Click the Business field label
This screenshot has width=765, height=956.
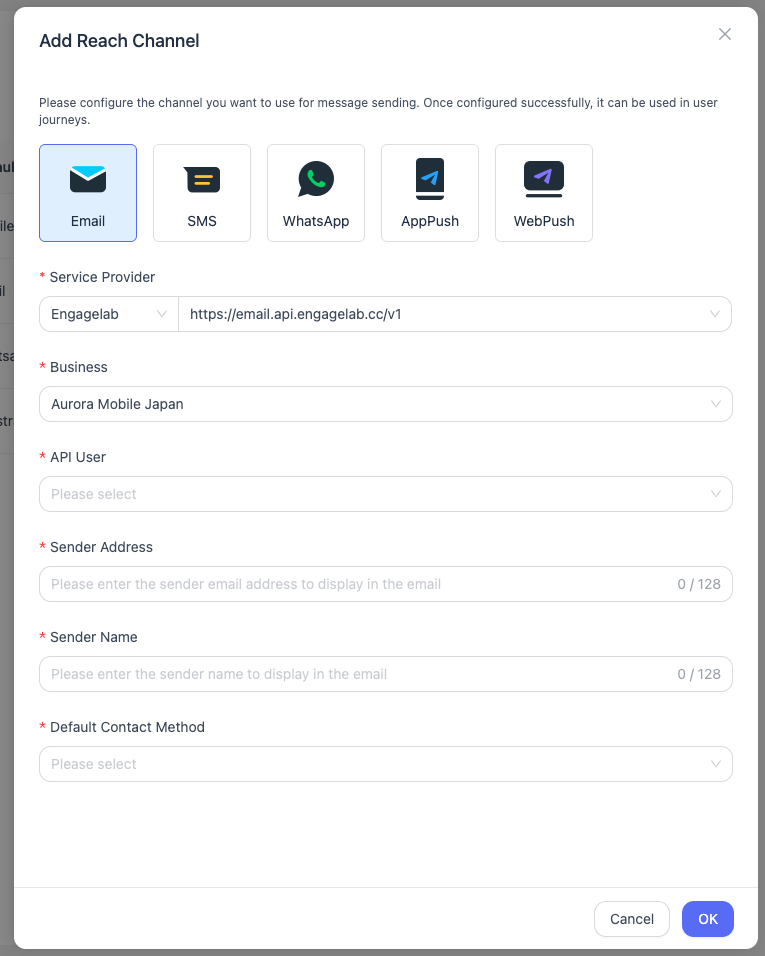pos(79,367)
